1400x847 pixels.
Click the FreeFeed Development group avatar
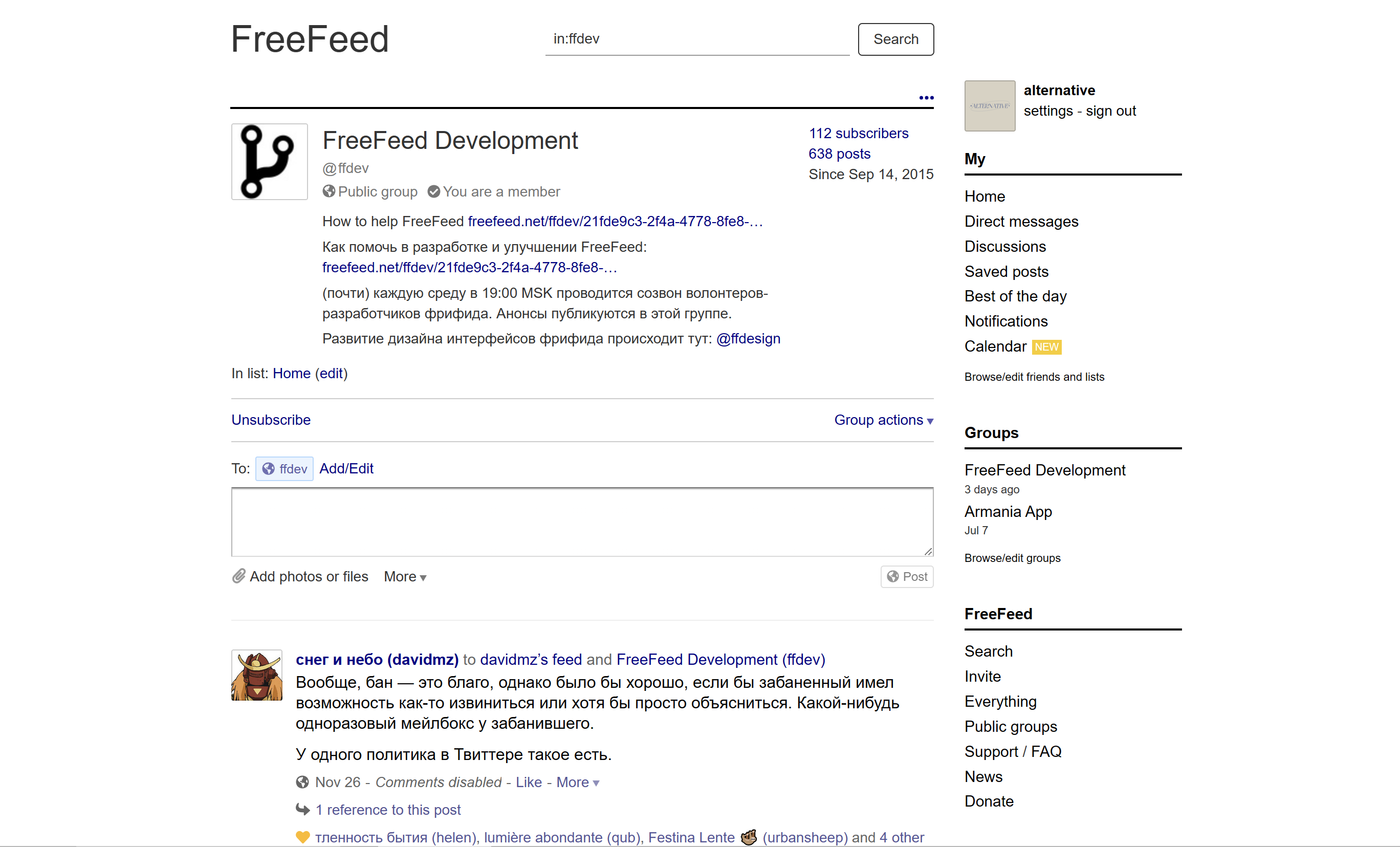pos(269,161)
